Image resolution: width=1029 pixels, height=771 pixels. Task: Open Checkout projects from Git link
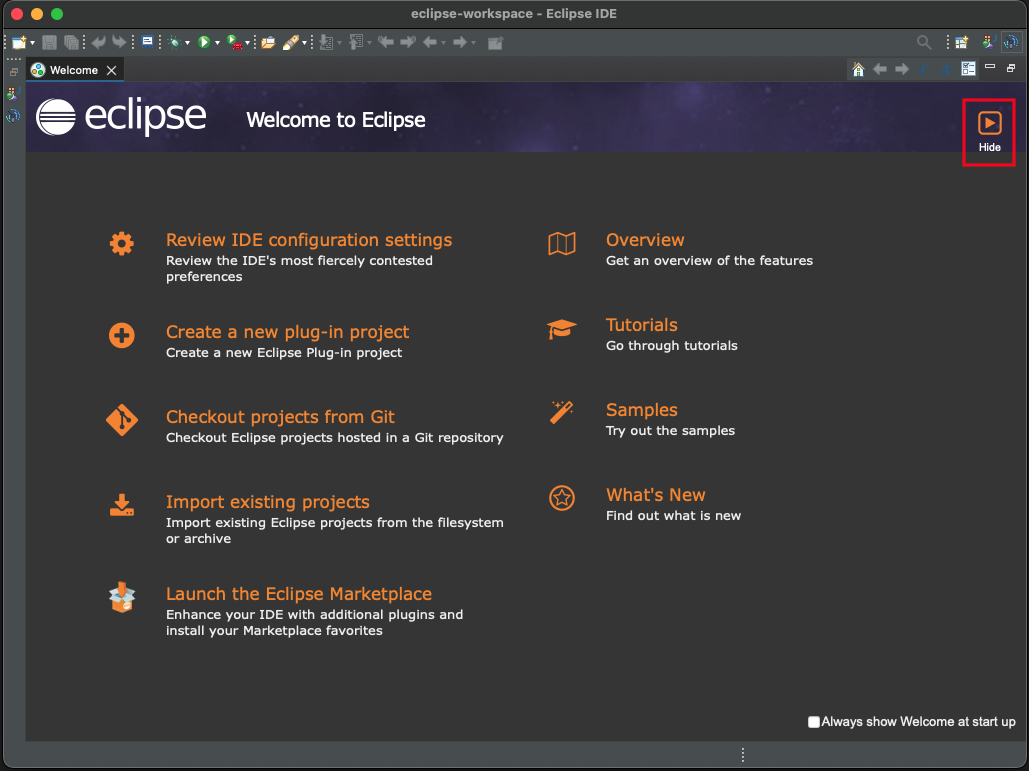pyautogui.click(x=280, y=417)
